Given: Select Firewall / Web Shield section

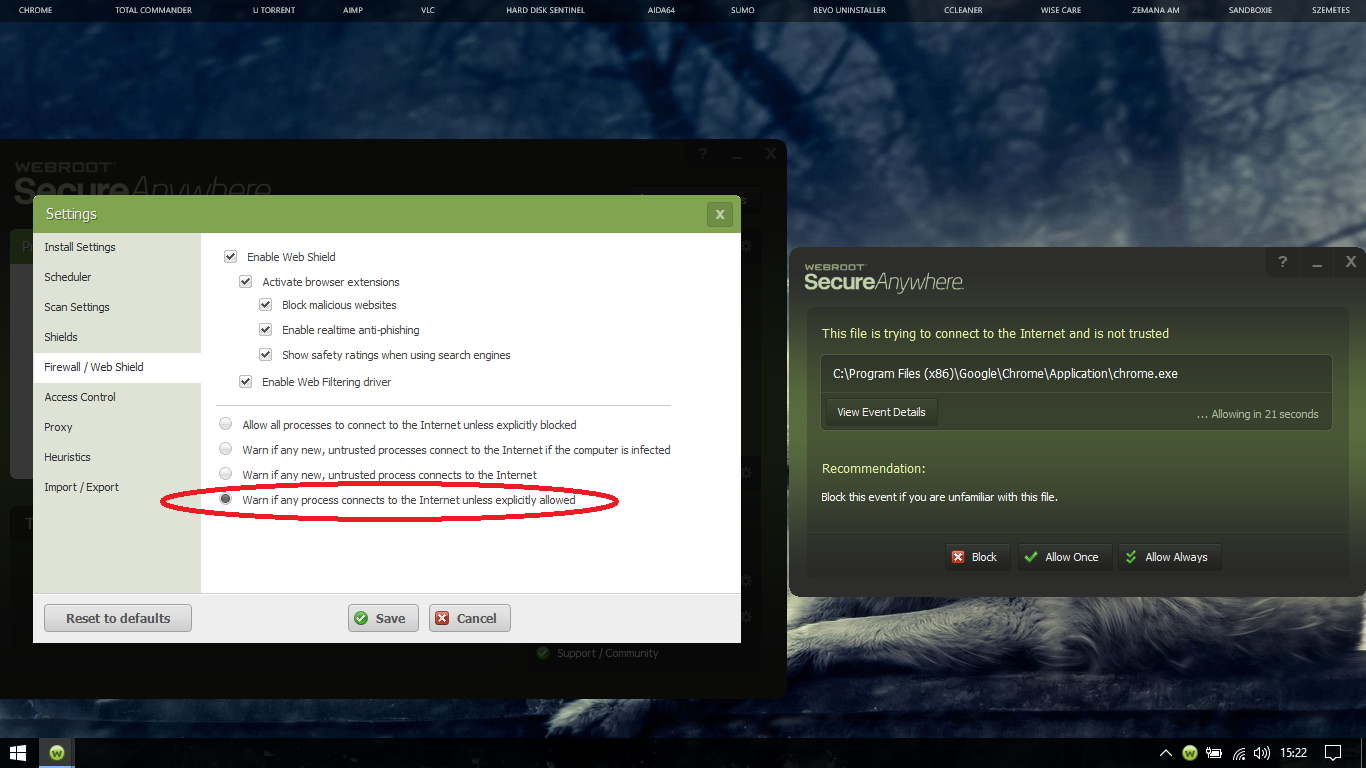Looking at the screenshot, I should tap(117, 367).
